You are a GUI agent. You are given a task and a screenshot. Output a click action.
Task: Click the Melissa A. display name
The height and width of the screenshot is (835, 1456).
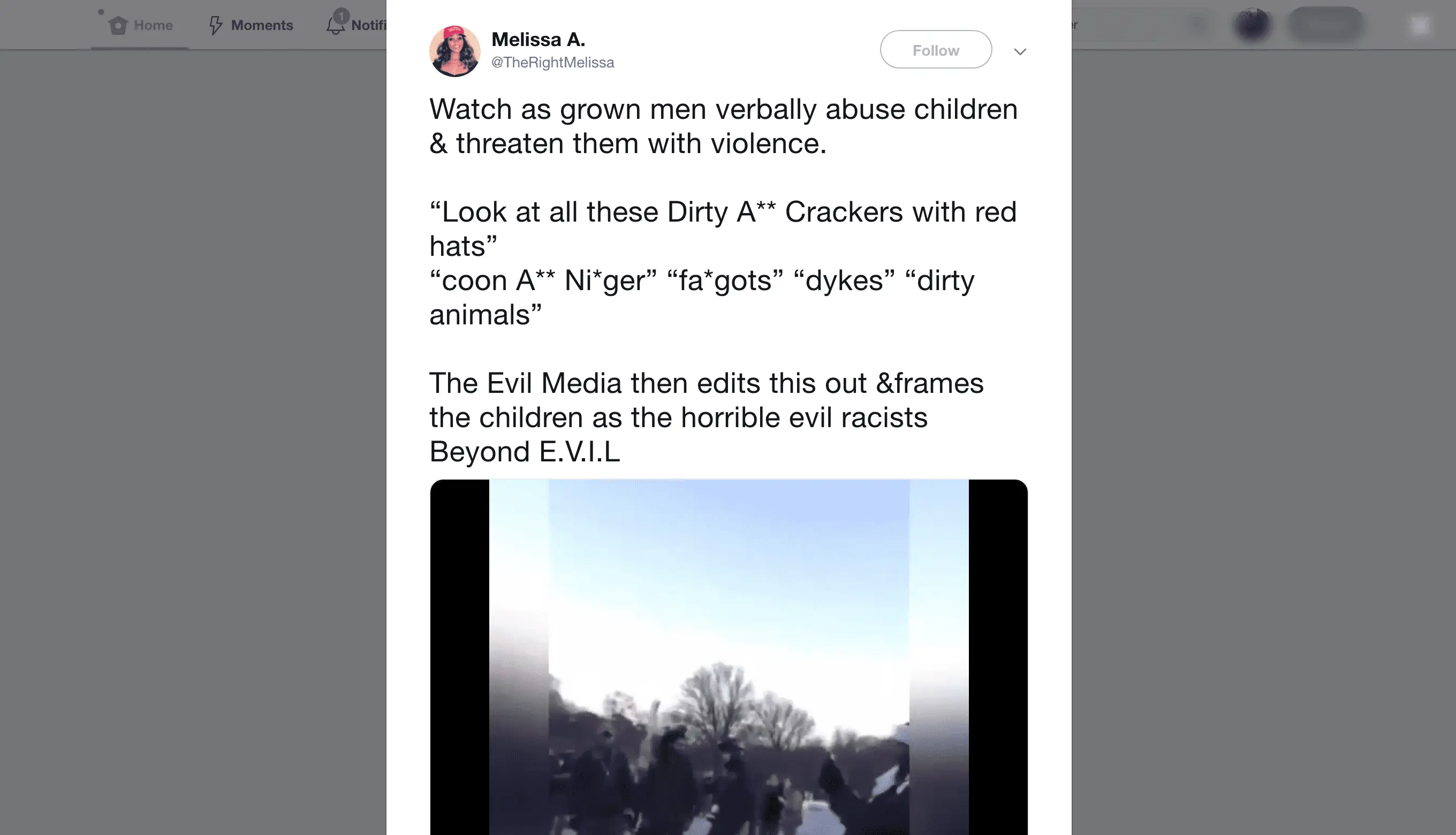click(x=539, y=40)
